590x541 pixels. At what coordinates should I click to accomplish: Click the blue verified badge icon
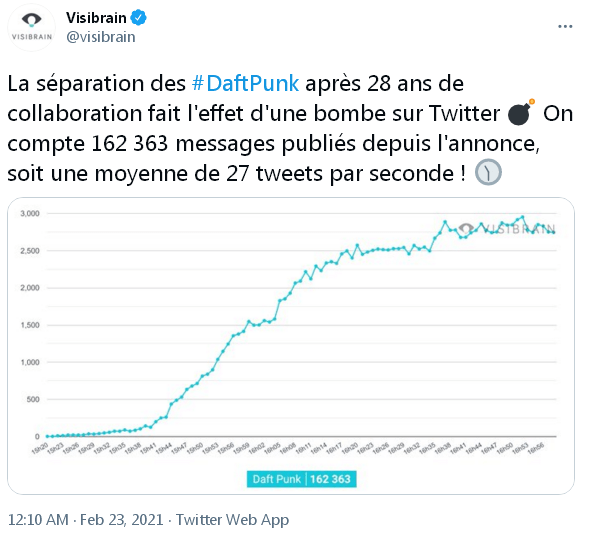pos(138,18)
